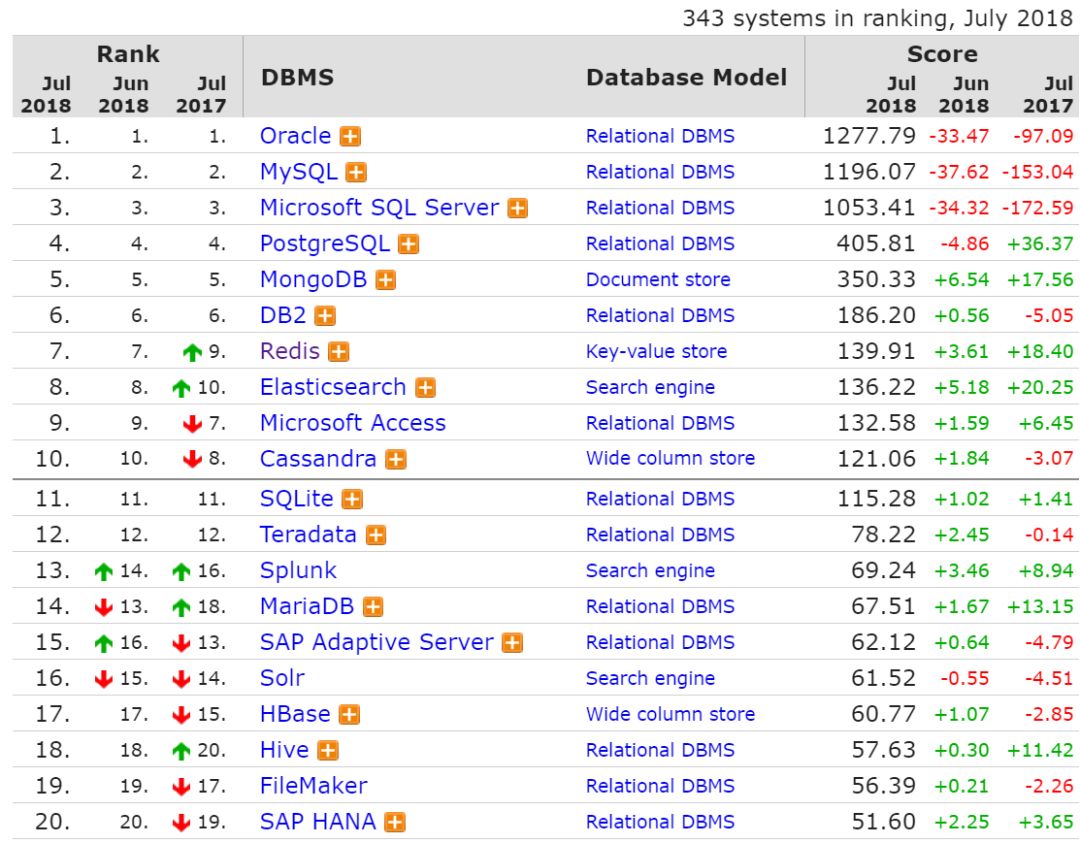The image size is (1080, 843).
Task: Click the MongoDB score 350.33
Action: pyautogui.click(x=876, y=280)
